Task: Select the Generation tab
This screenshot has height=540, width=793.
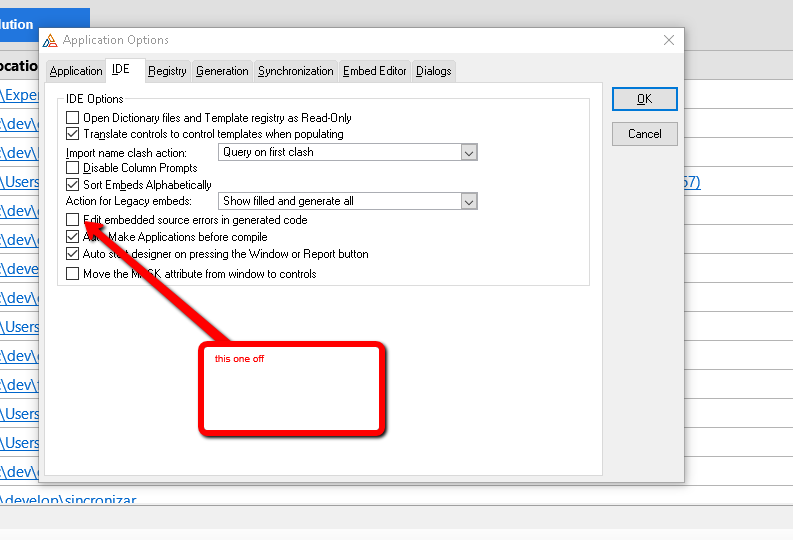Action: click(x=222, y=71)
